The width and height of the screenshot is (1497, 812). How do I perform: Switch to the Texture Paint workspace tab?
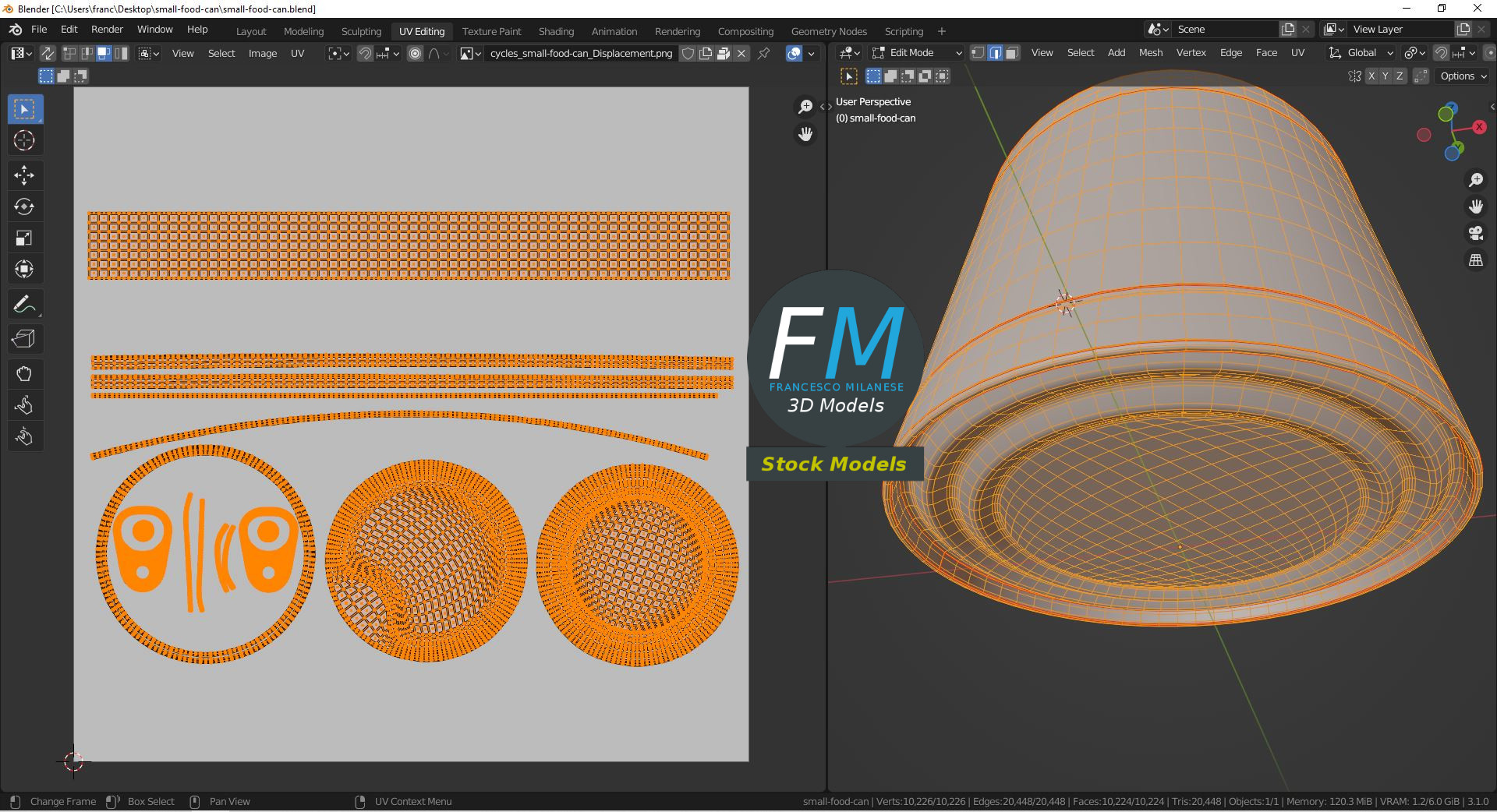(491, 31)
